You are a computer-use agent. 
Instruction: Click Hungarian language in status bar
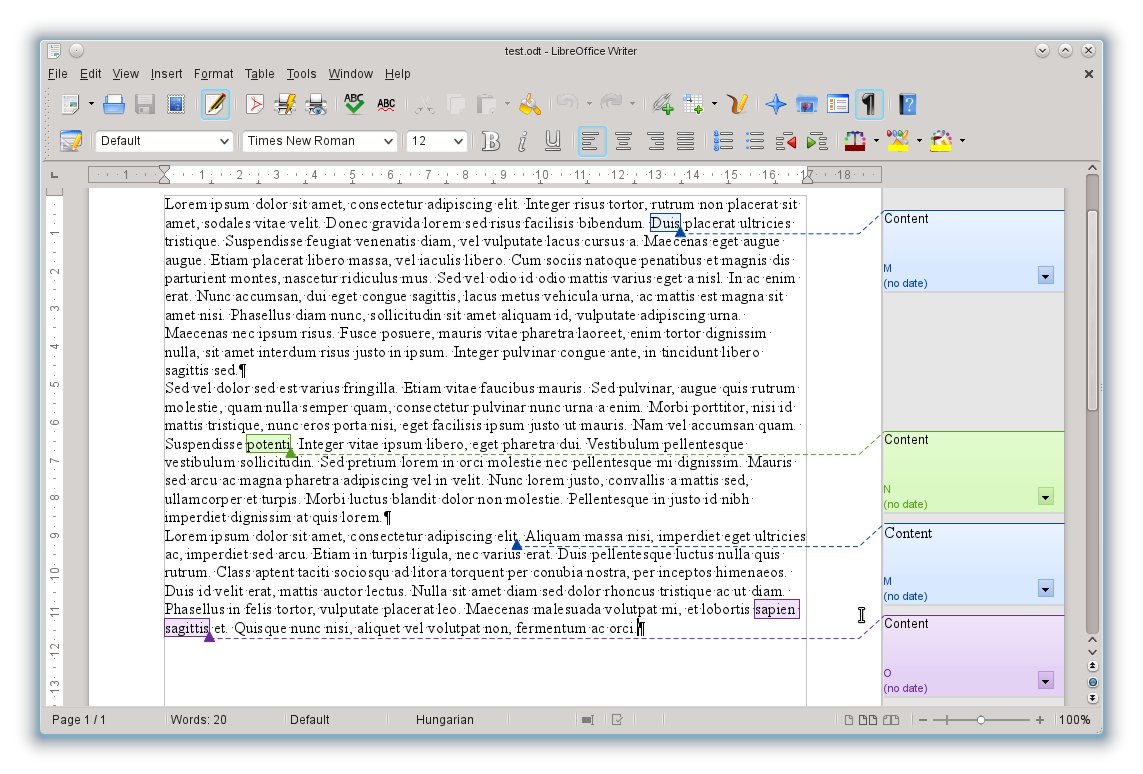(x=445, y=719)
